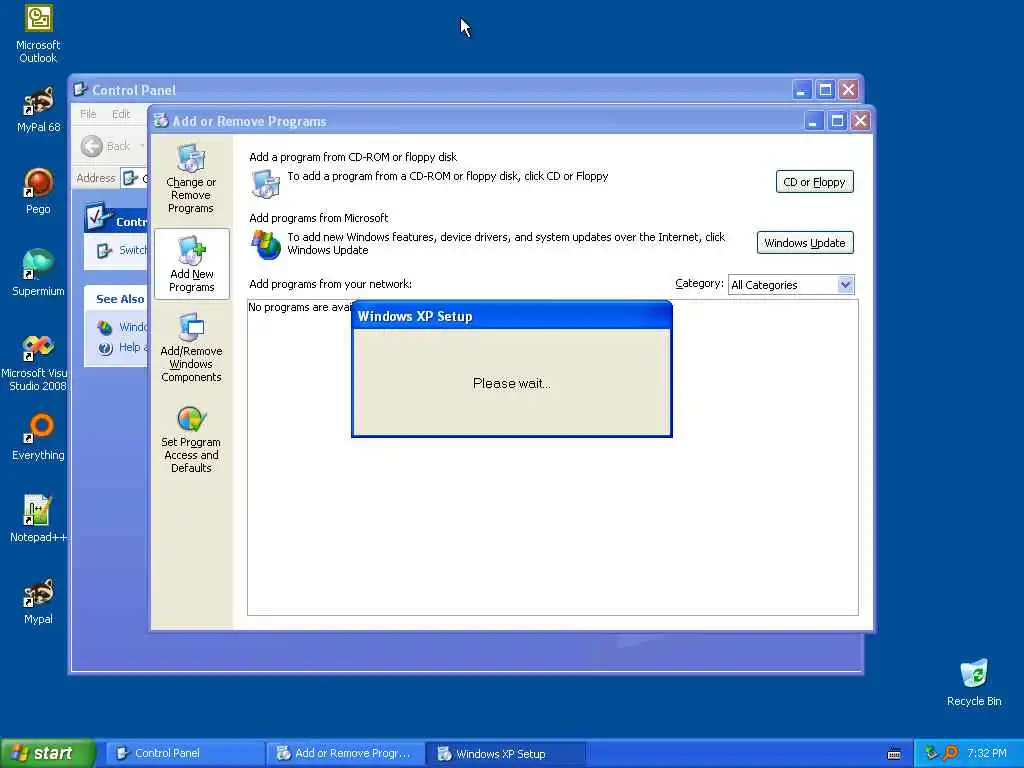Open Help link under See Also
Viewport: 1024px width, 768px height.
(x=123, y=347)
